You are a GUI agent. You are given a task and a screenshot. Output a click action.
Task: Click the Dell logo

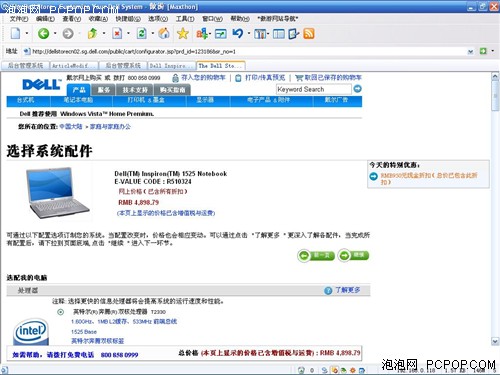[x=42, y=84]
